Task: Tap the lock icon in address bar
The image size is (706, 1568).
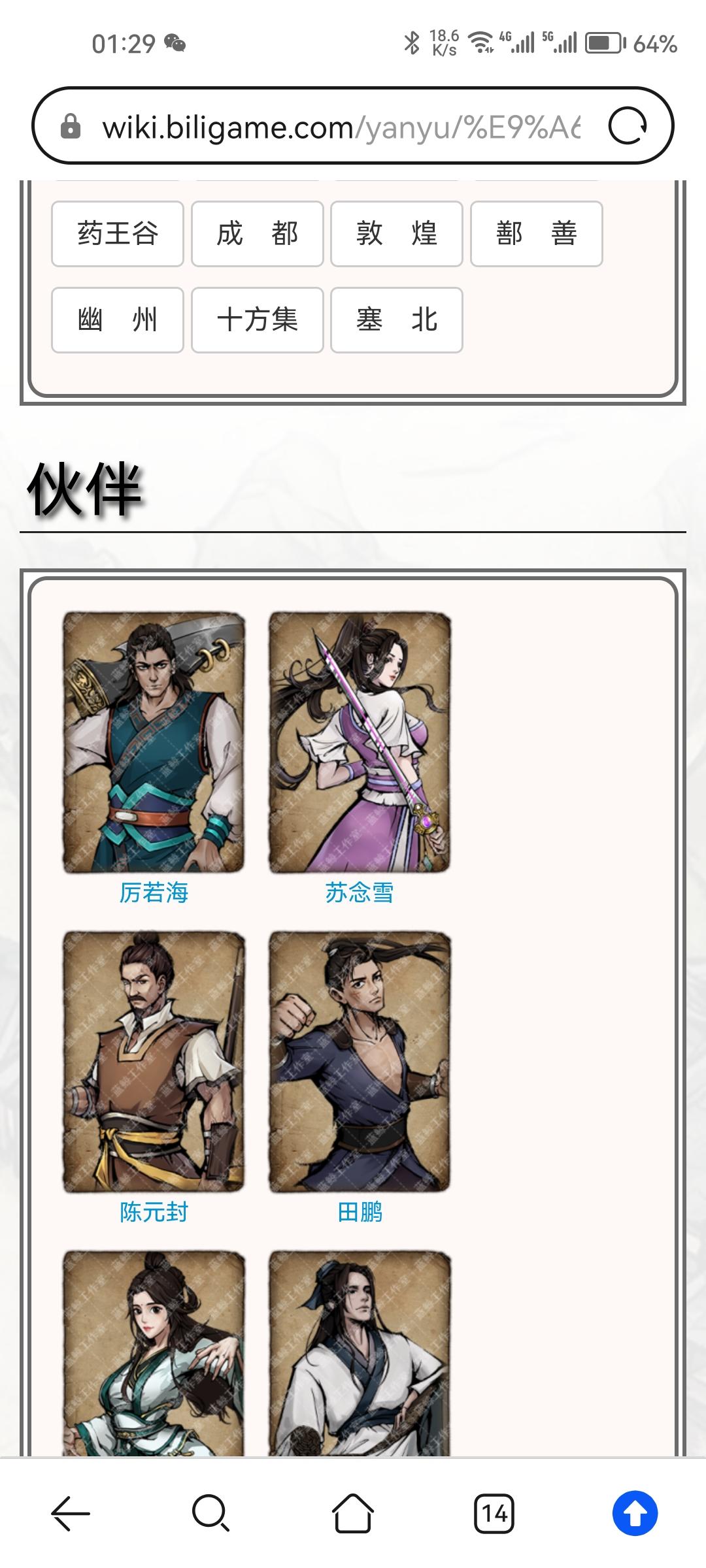Action: tap(70, 126)
